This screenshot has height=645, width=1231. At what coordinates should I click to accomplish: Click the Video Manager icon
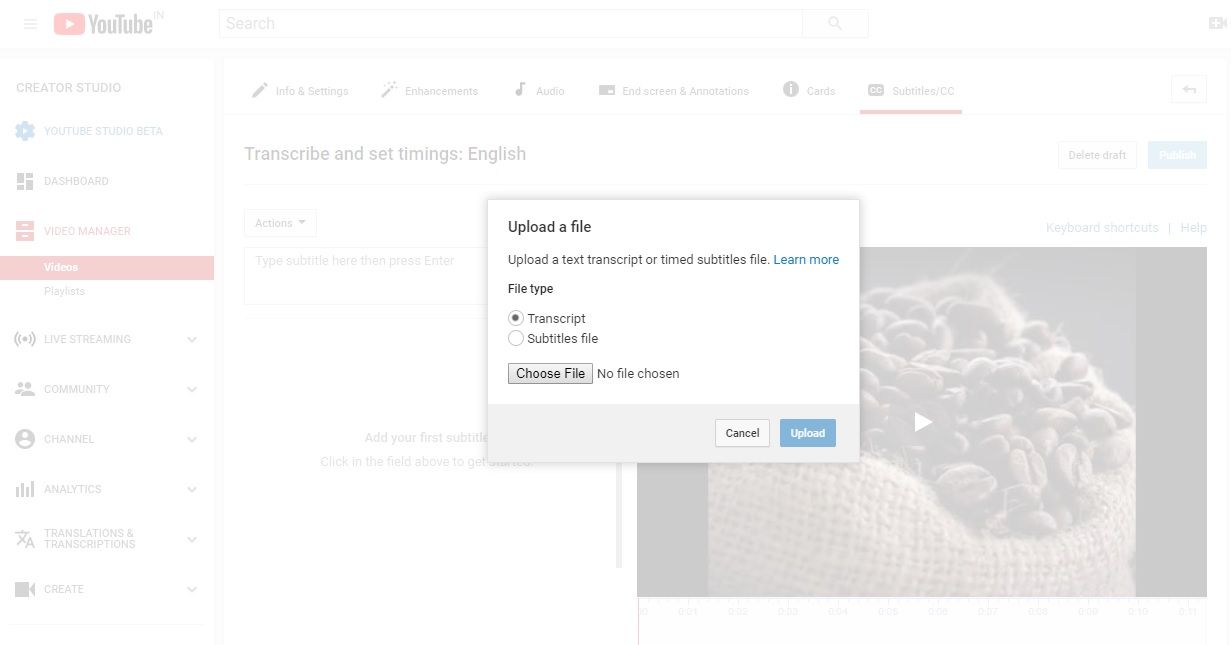pyautogui.click(x=25, y=231)
